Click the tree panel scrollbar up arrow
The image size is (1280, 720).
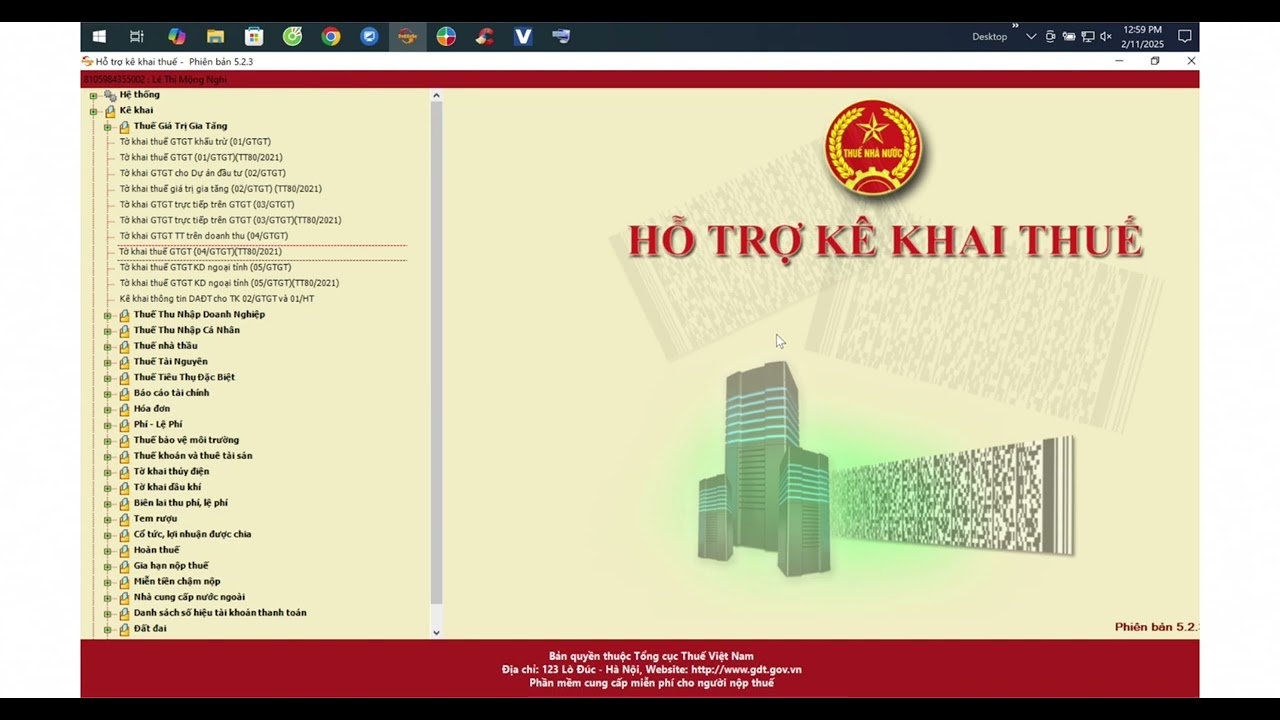(436, 96)
